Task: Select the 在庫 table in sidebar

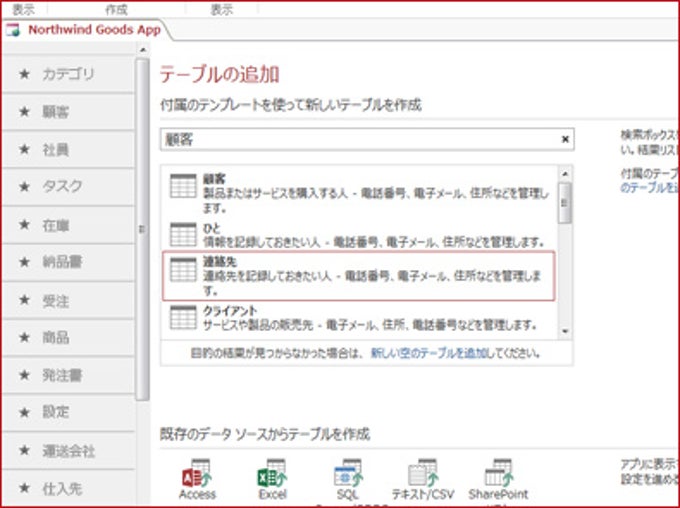Action: coord(68,225)
